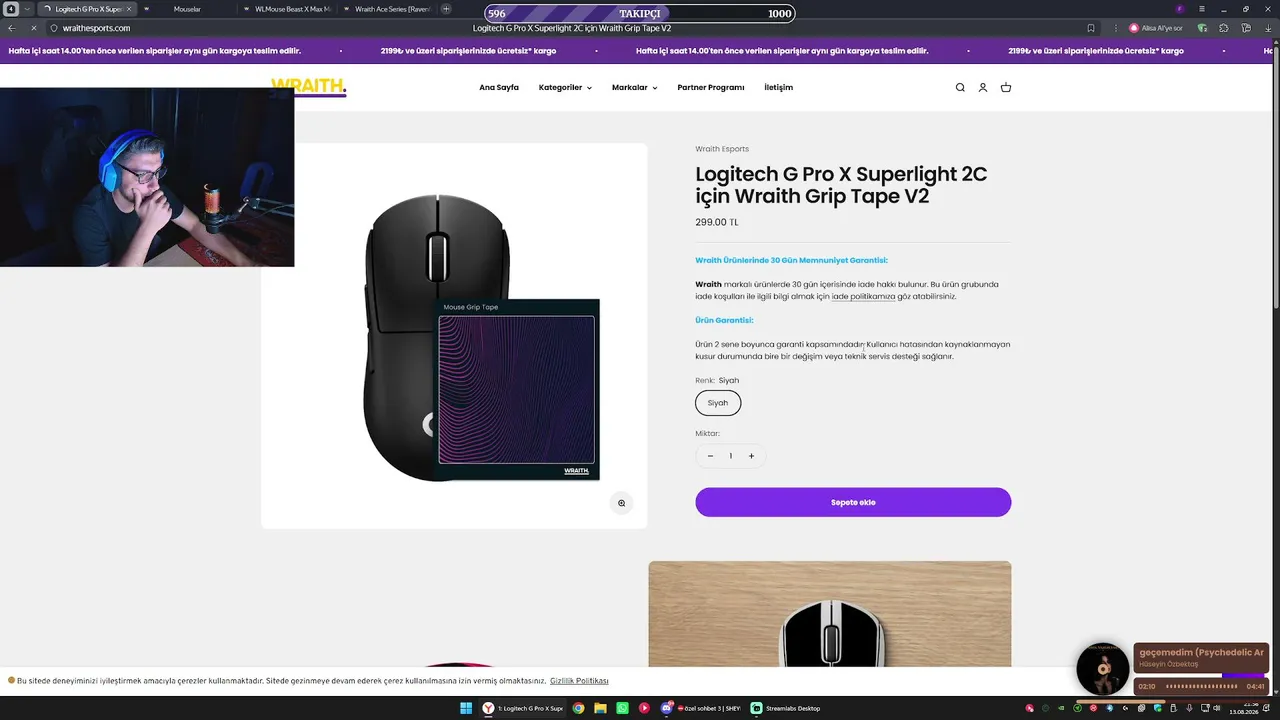The image size is (1280, 720).
Task: Open the Yandex browser taskbar button
Action: (522, 708)
